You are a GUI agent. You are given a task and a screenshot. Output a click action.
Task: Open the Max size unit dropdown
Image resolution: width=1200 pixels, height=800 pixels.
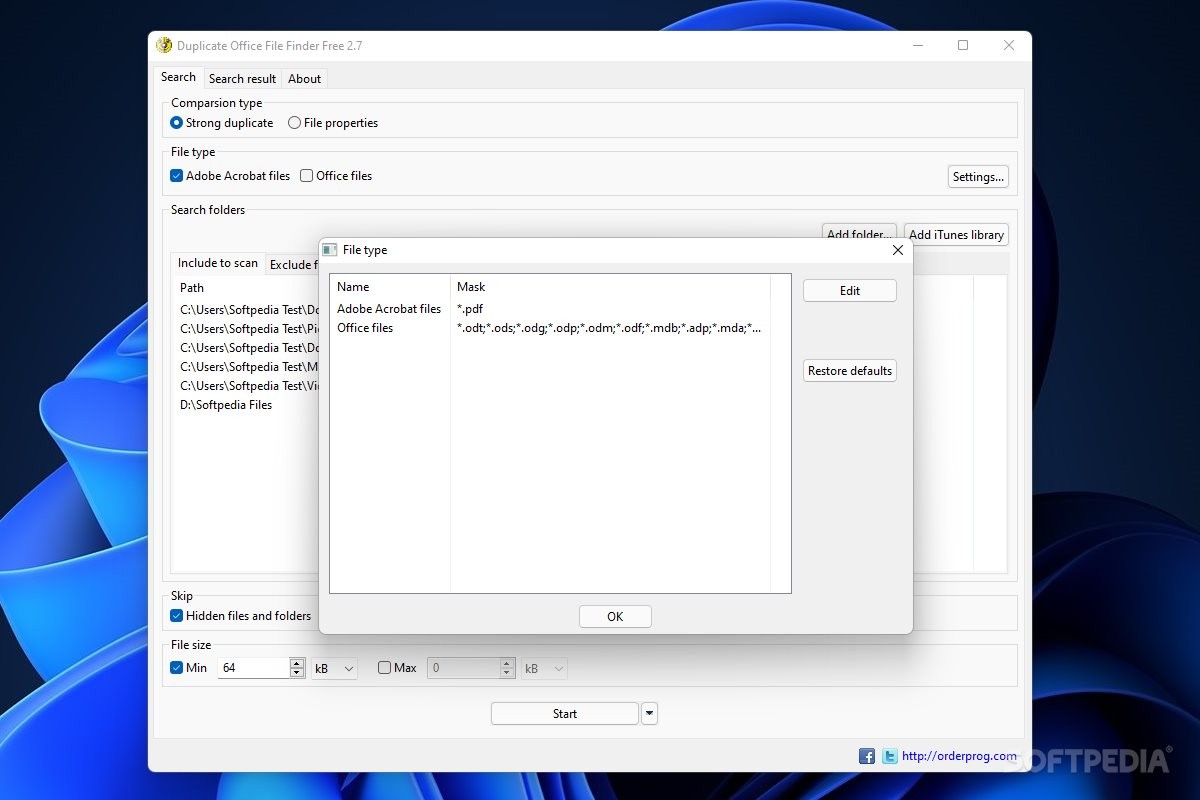pyautogui.click(x=544, y=668)
